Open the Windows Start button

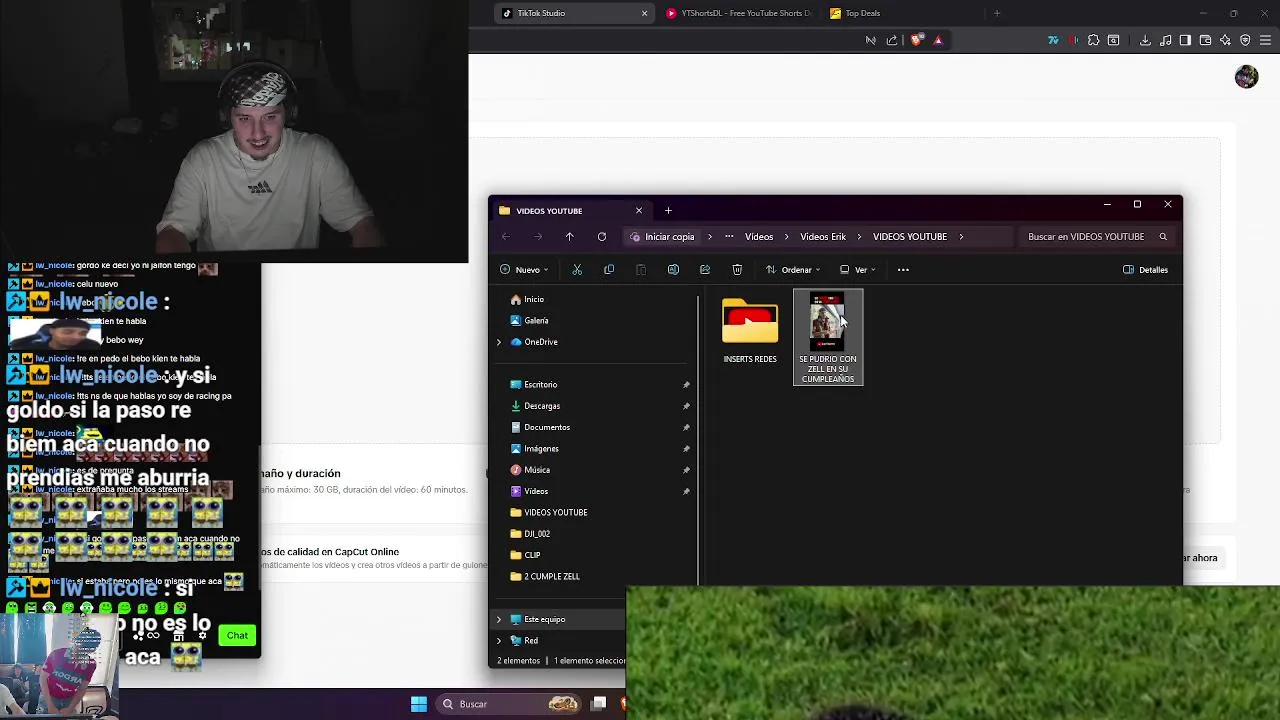[419, 704]
